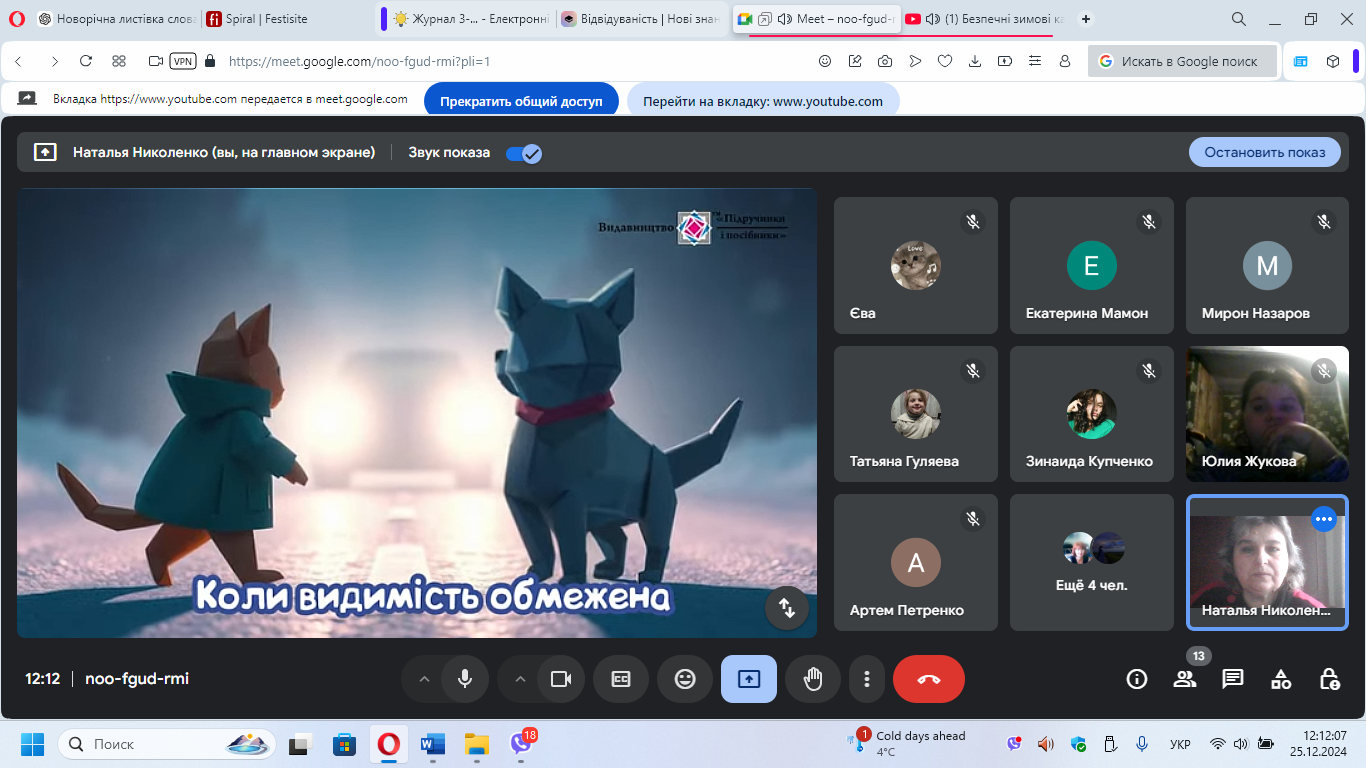Open the Windows Start menu
The height and width of the screenshot is (768, 1366).
(x=33, y=744)
